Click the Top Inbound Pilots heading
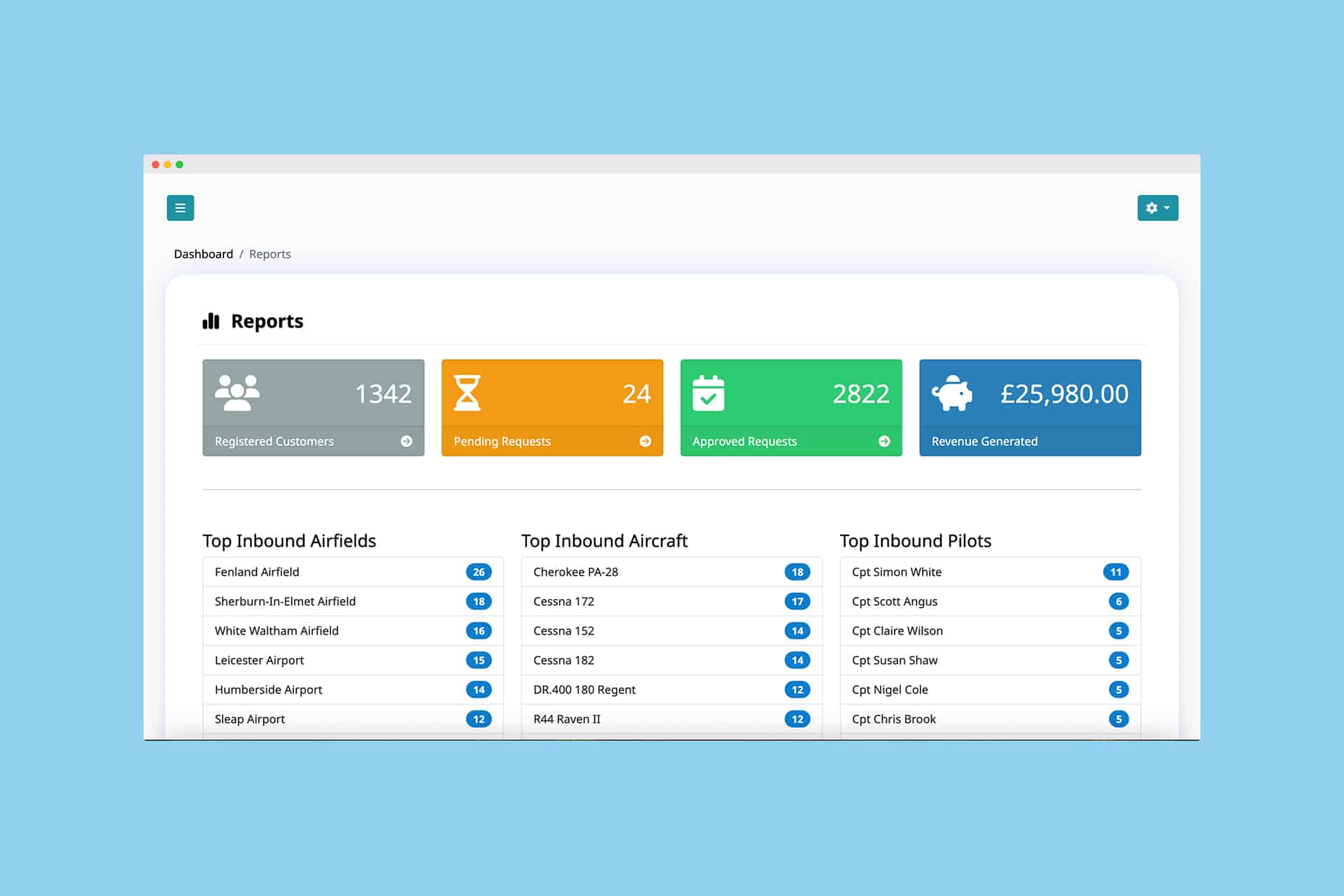 [x=916, y=541]
